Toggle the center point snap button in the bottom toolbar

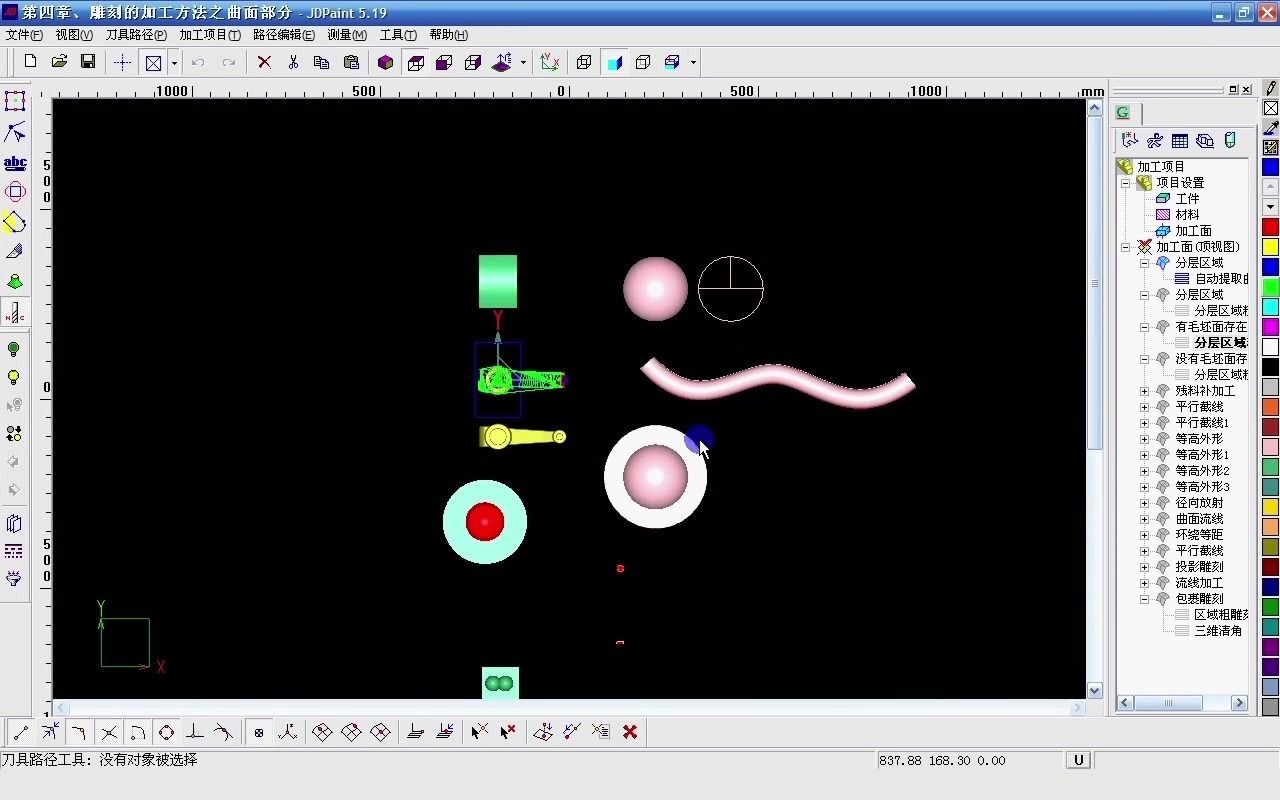[x=259, y=732]
